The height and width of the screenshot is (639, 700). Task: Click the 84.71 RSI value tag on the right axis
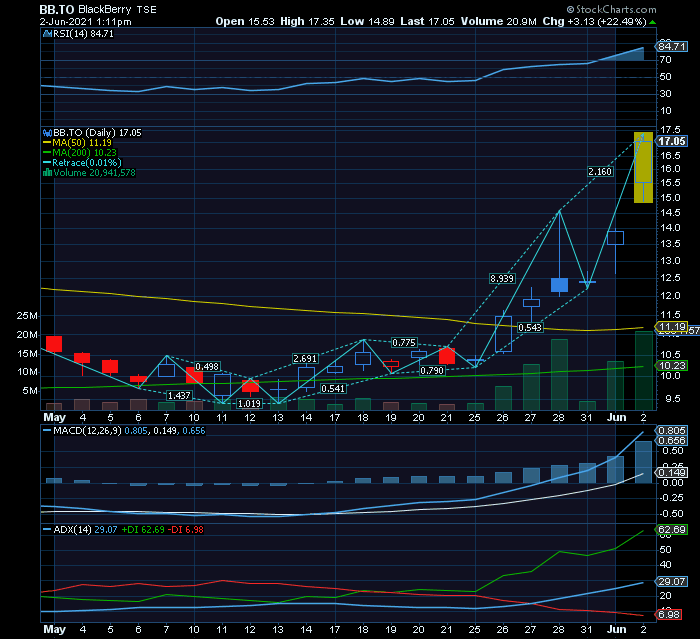(671, 46)
